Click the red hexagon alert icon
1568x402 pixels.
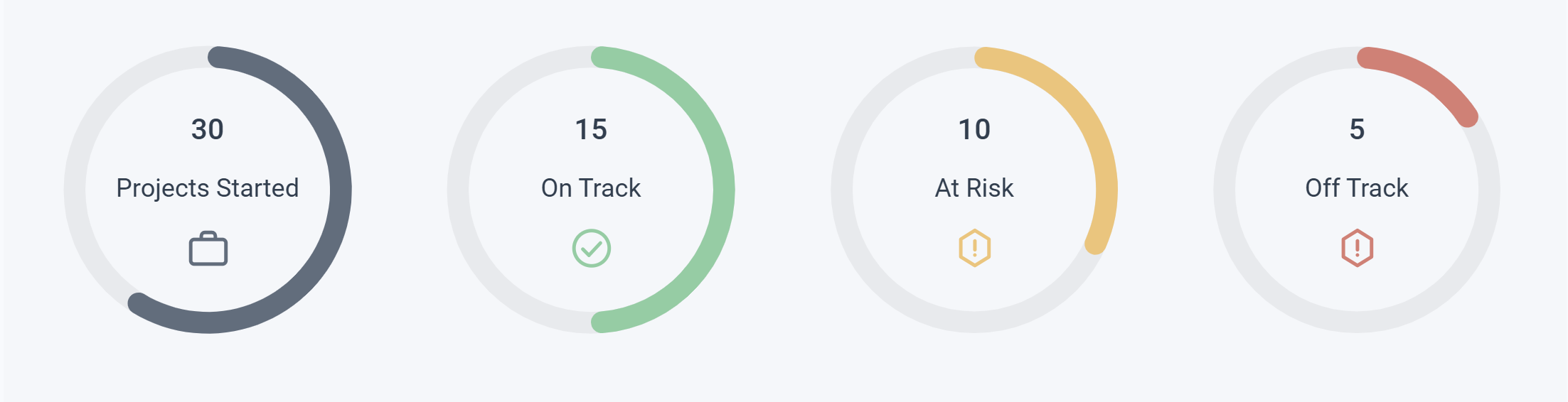(1357, 248)
